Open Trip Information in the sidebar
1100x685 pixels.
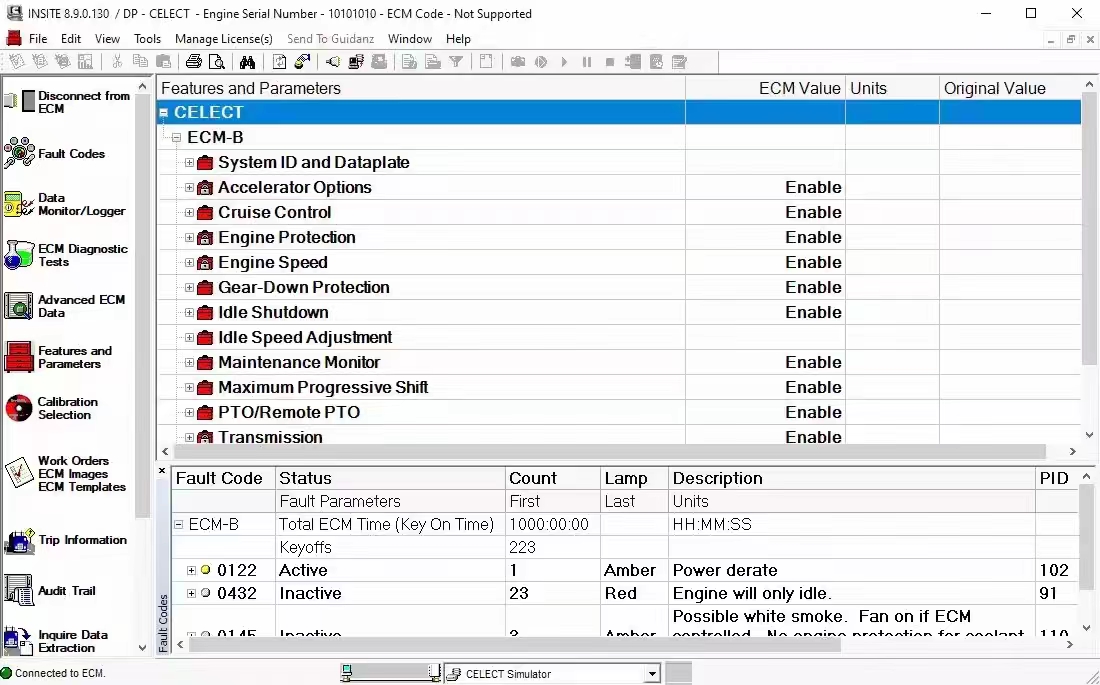66,540
